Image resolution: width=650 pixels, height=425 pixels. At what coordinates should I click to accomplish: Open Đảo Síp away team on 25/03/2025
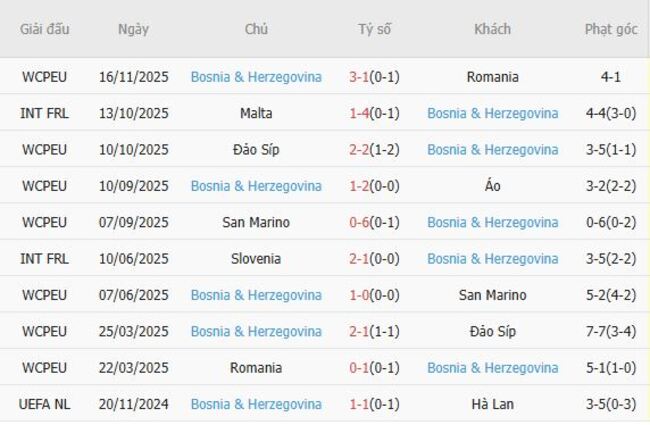click(x=492, y=331)
